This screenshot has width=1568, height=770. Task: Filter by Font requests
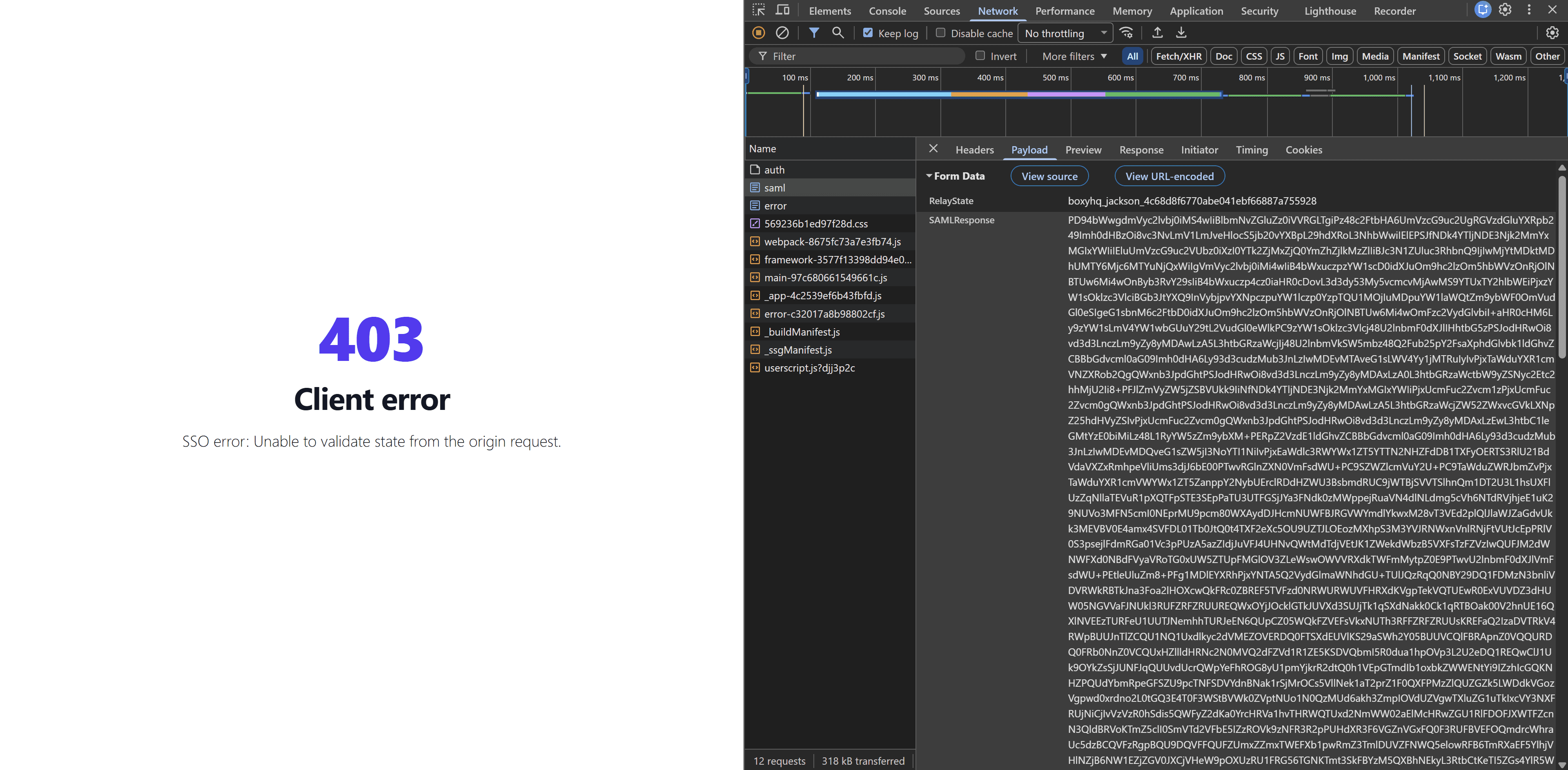pyautogui.click(x=1307, y=56)
